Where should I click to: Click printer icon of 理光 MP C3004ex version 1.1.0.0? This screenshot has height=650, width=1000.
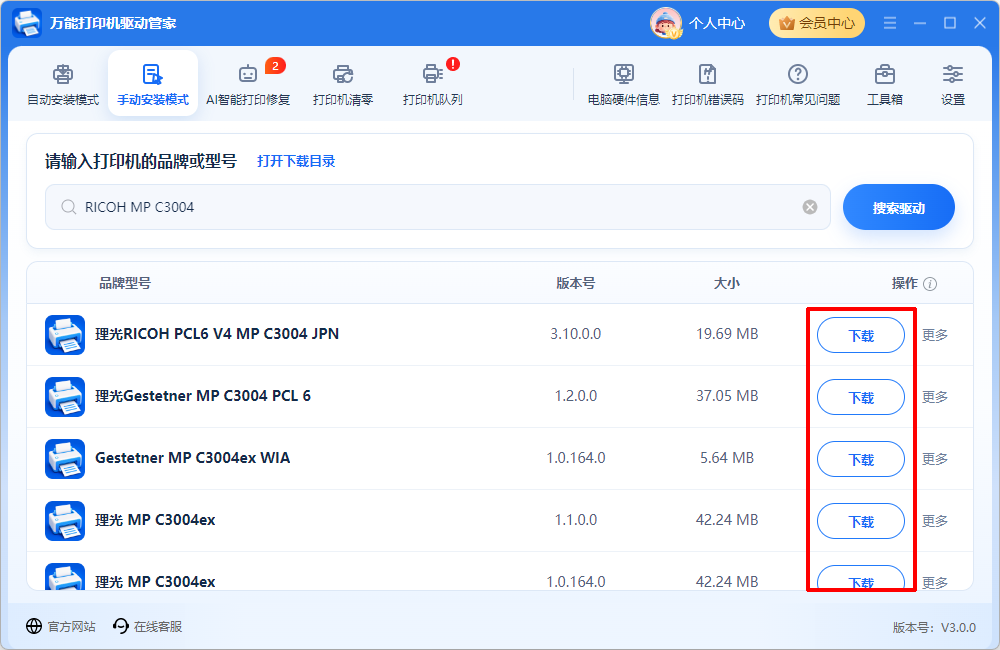(65, 521)
